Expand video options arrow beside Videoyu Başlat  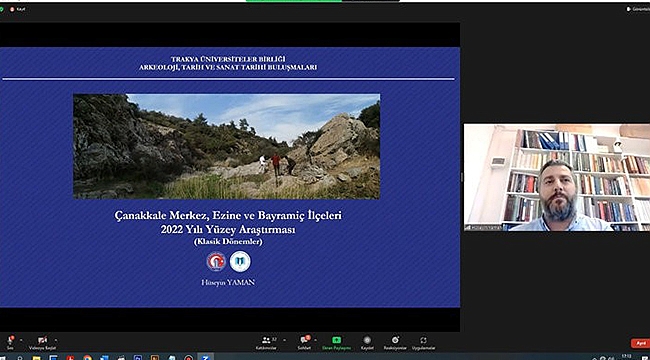coord(56,340)
